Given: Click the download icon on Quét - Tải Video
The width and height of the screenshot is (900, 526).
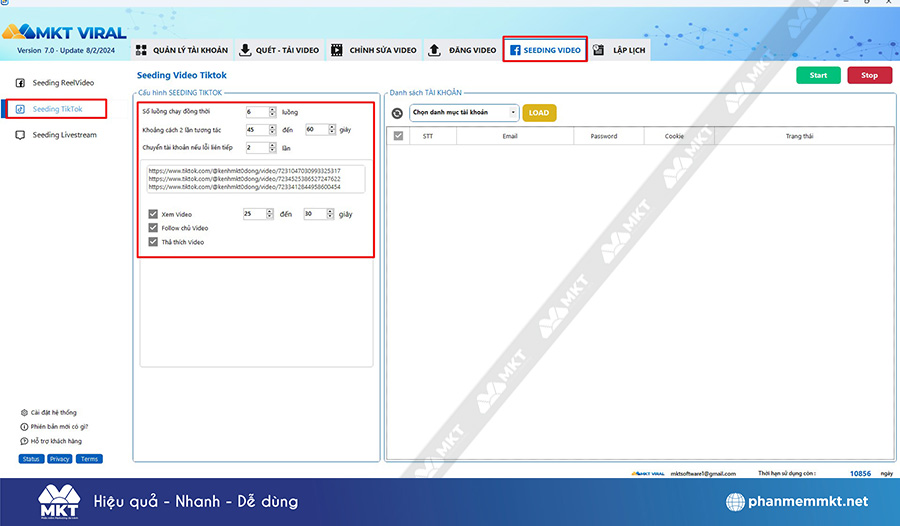Looking at the screenshot, I should click(x=245, y=50).
